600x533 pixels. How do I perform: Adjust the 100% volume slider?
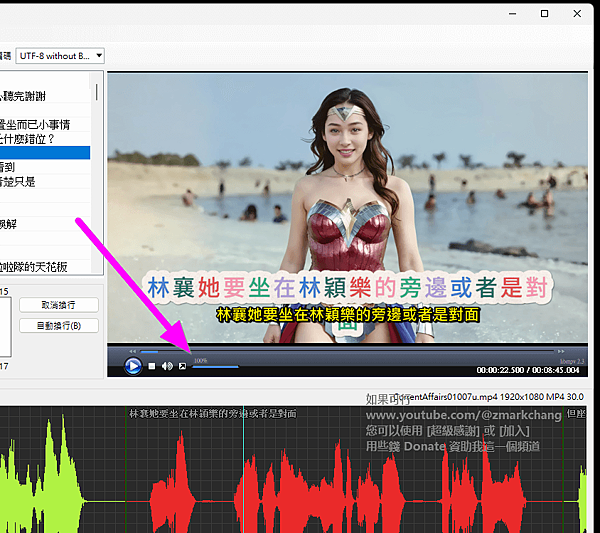tap(215, 367)
